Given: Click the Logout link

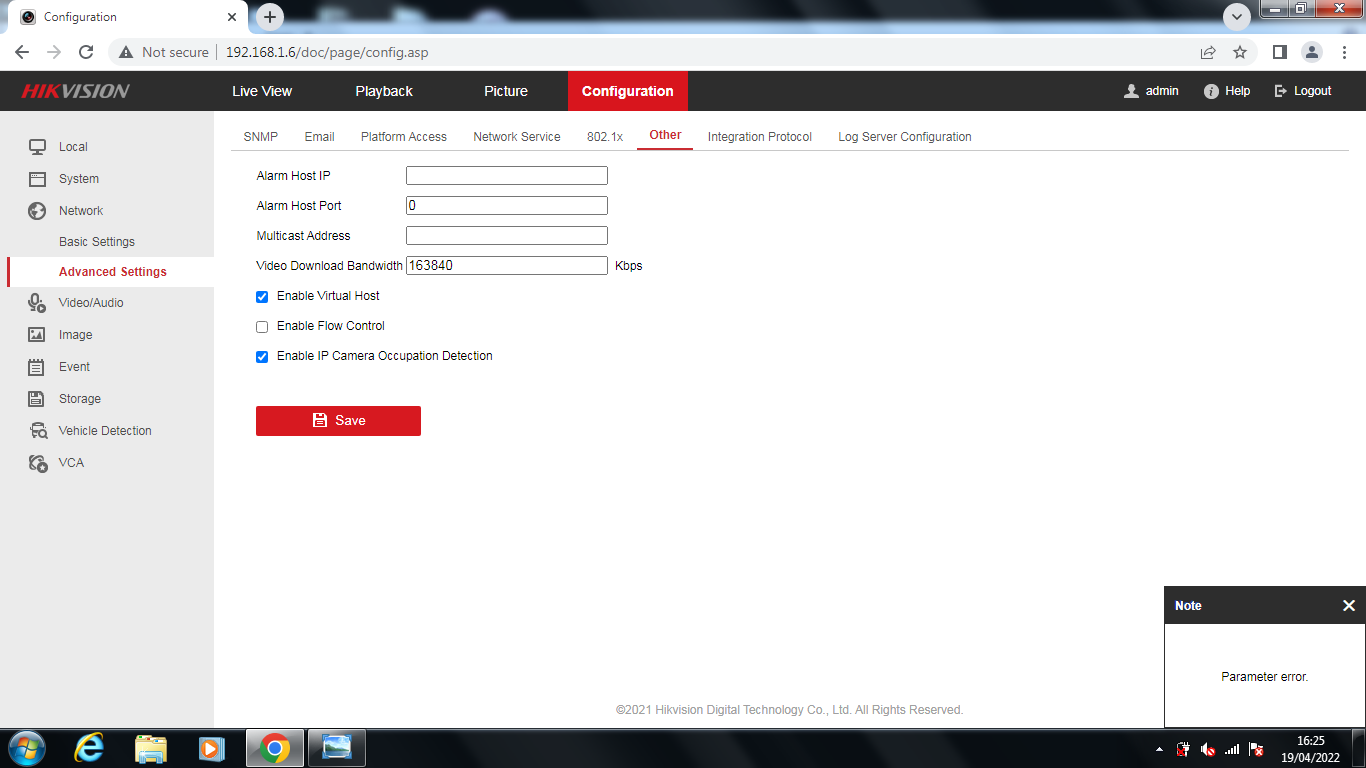Looking at the screenshot, I should click(1303, 91).
